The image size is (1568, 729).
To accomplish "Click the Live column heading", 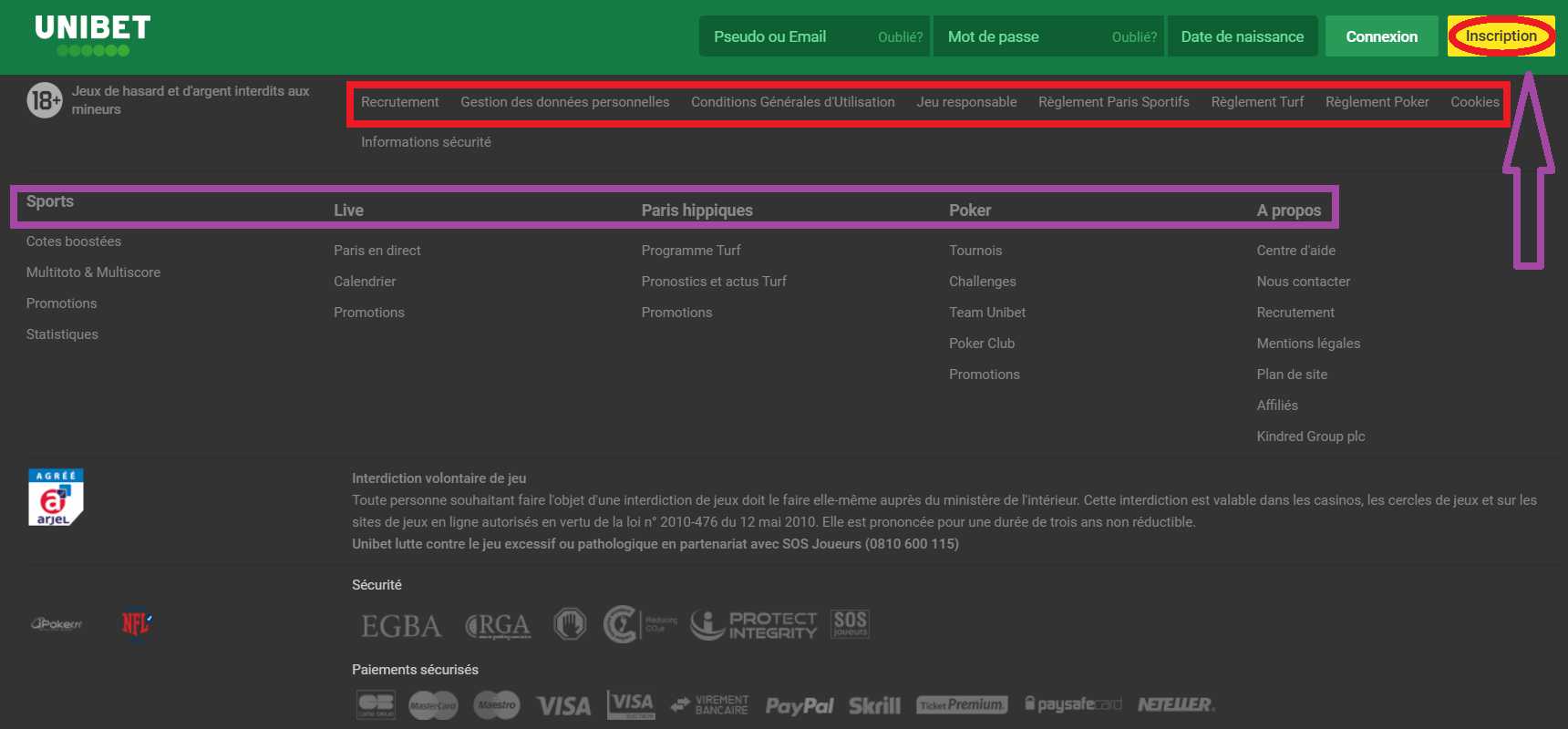I will (348, 210).
